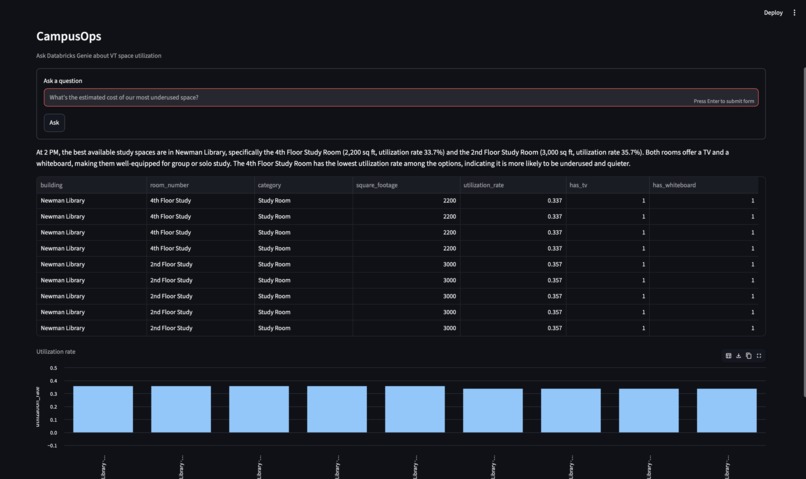Click the Deploy button
This screenshot has height=479, width=806.
click(x=773, y=13)
